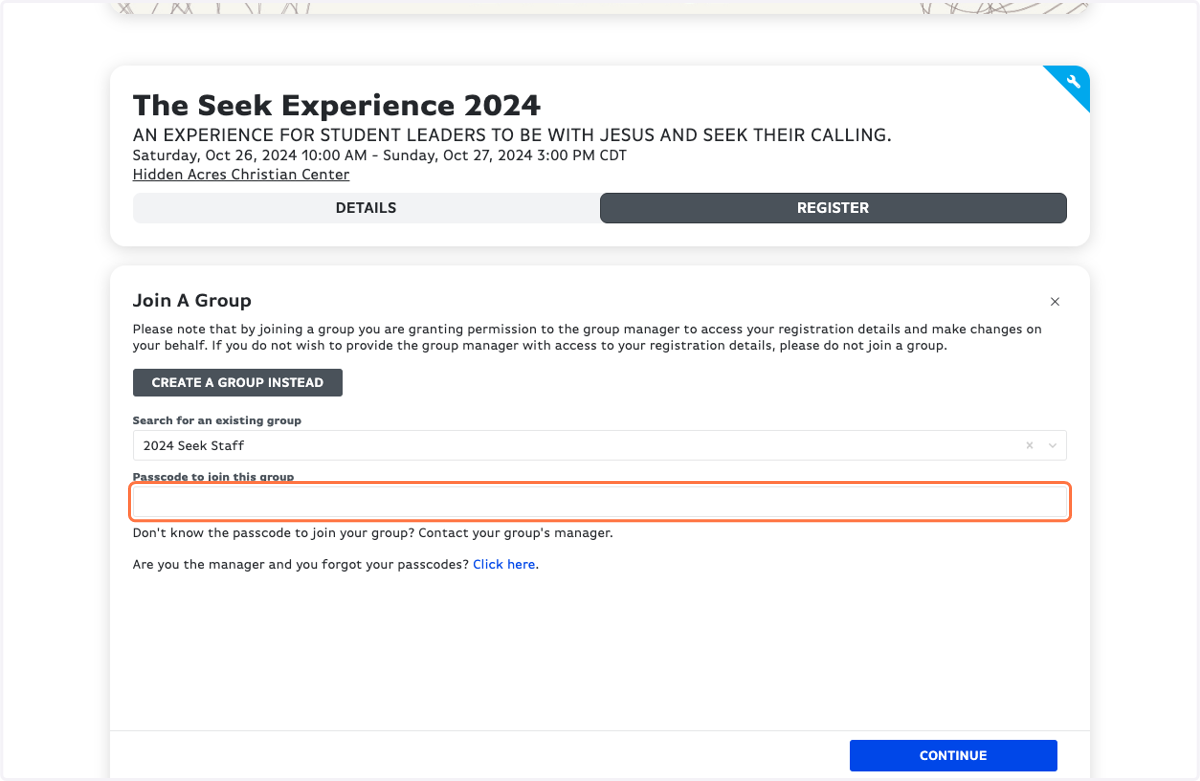
Task: Click the event date and time line
Action: (380, 156)
